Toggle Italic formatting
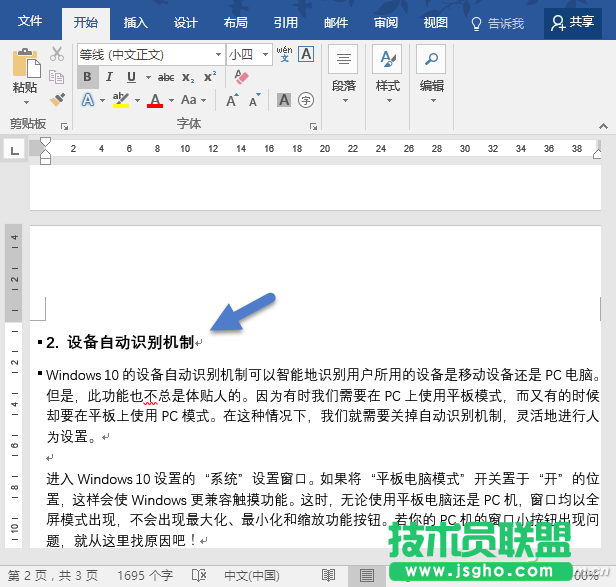 [110, 77]
